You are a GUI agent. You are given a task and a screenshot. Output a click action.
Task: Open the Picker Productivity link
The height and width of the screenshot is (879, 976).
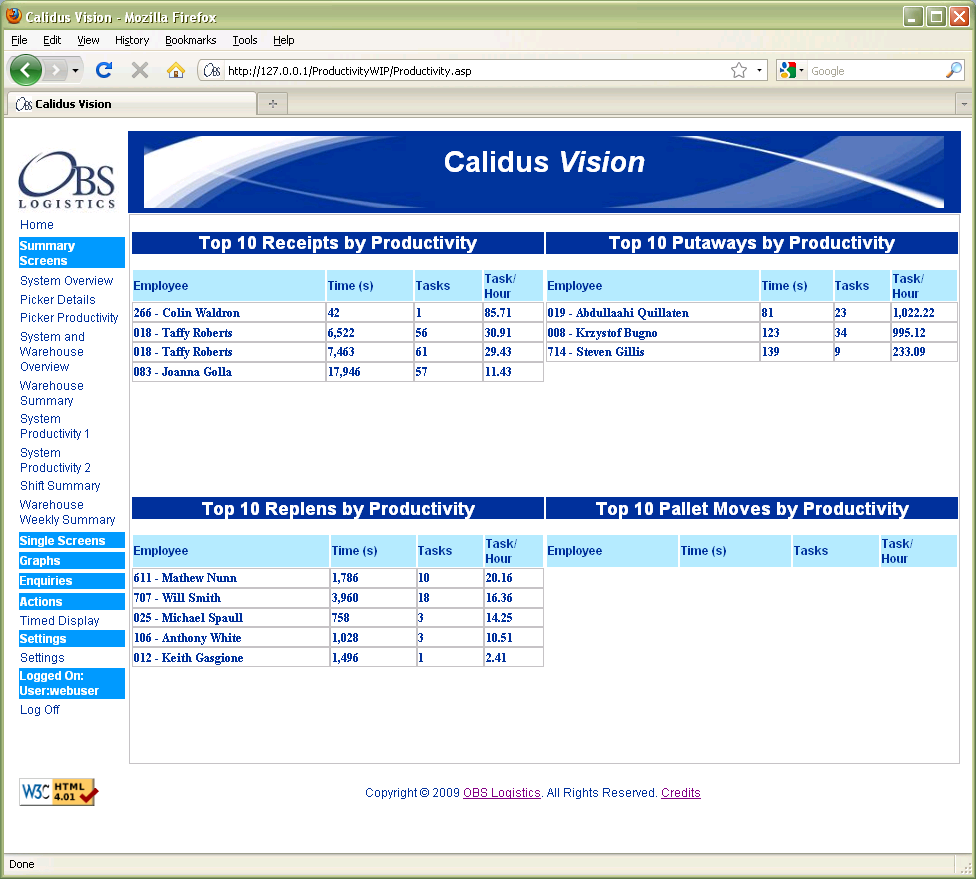pos(69,317)
